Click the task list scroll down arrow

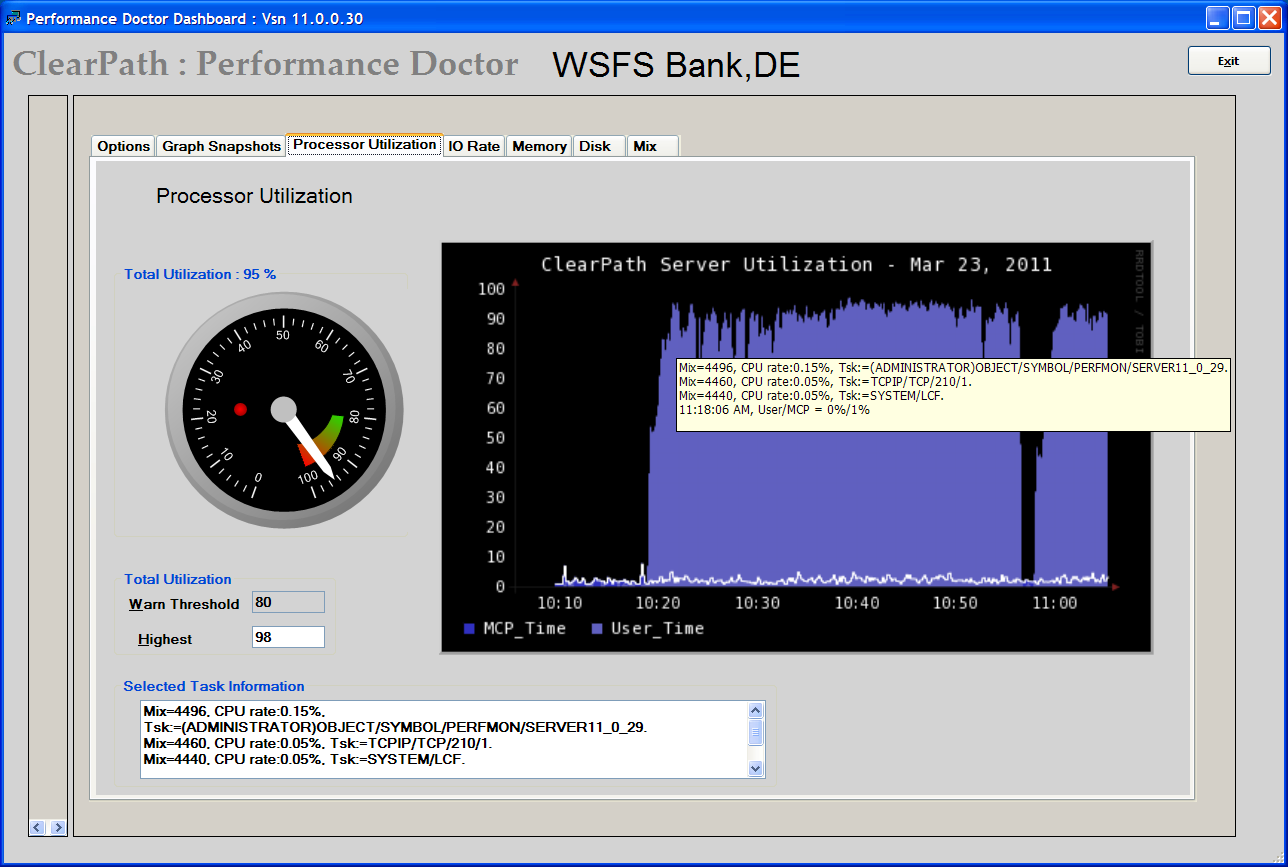pos(756,769)
